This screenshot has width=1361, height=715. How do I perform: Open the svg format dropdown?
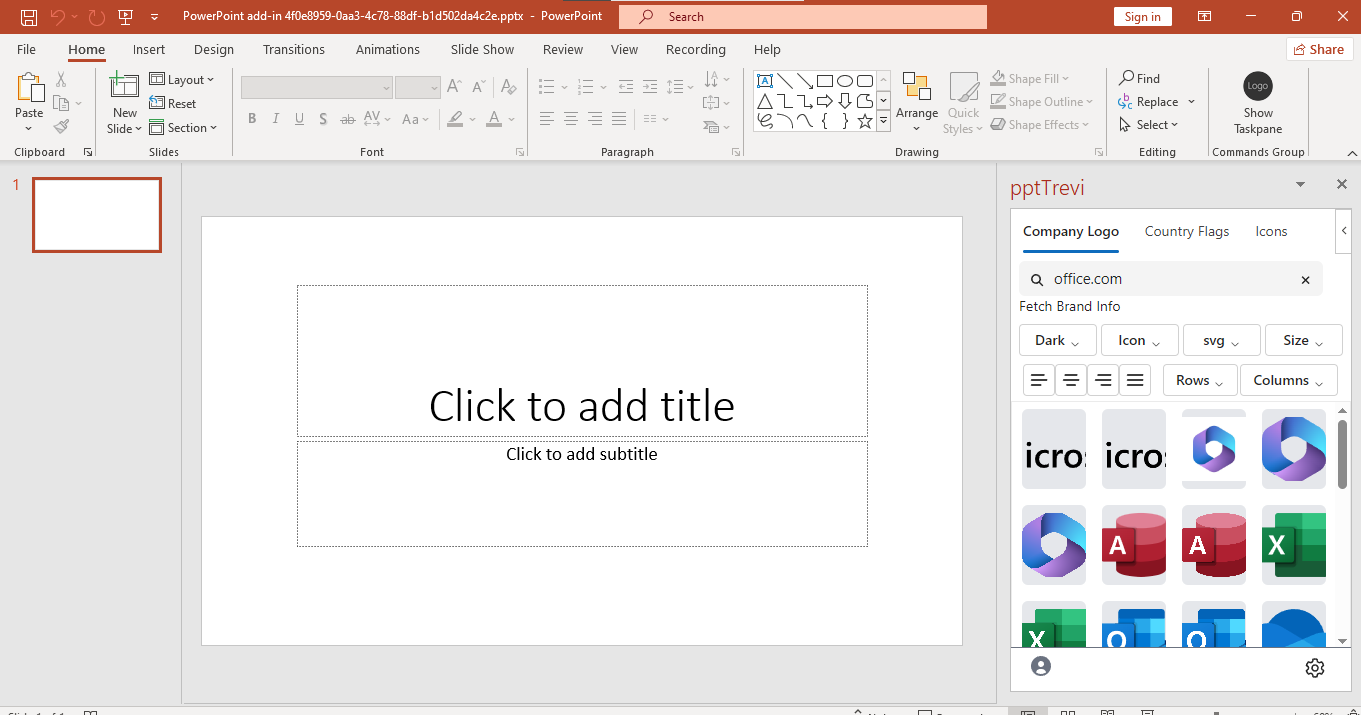(x=1221, y=340)
